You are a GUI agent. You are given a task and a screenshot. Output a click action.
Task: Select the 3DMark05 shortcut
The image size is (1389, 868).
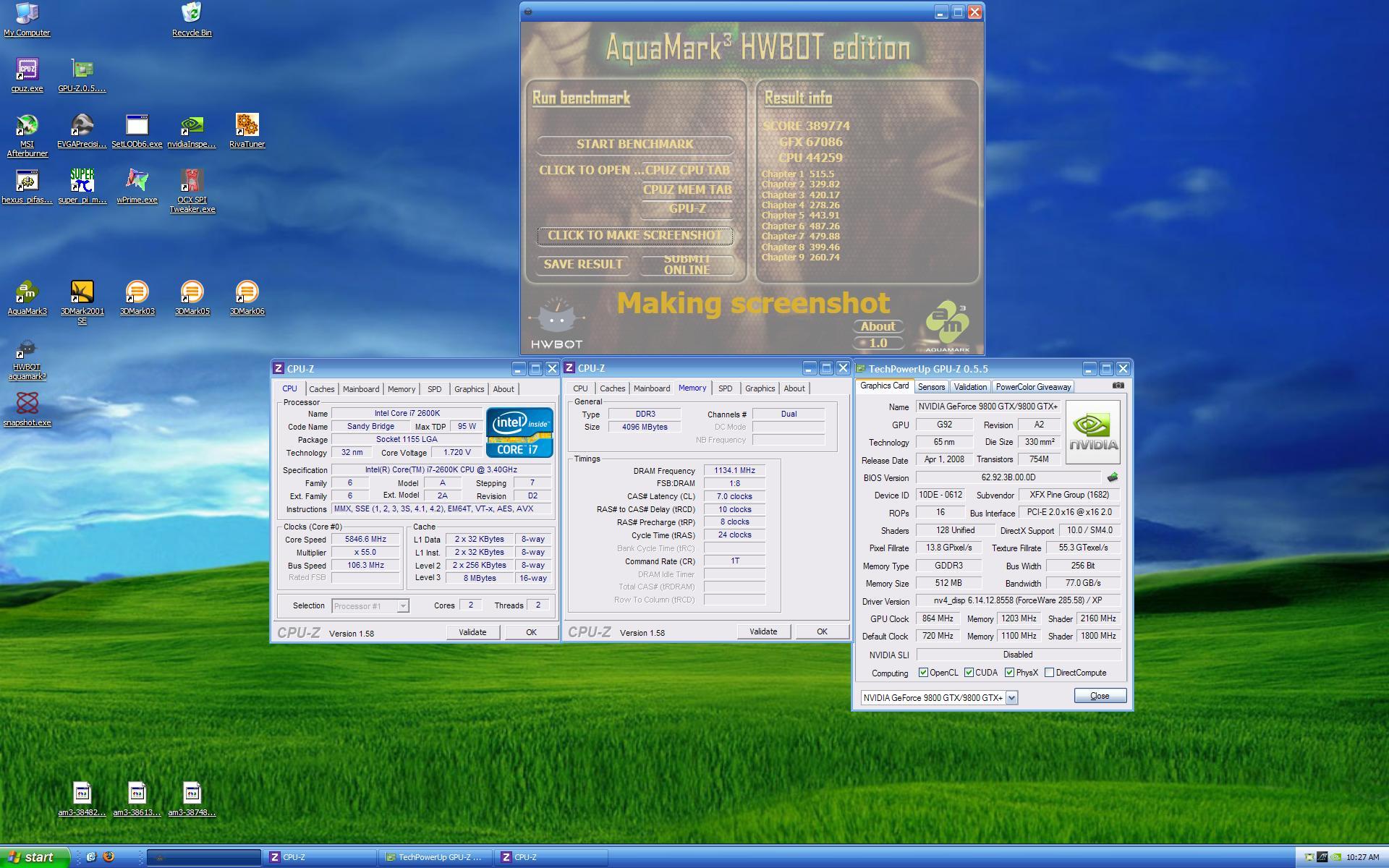click(x=192, y=298)
